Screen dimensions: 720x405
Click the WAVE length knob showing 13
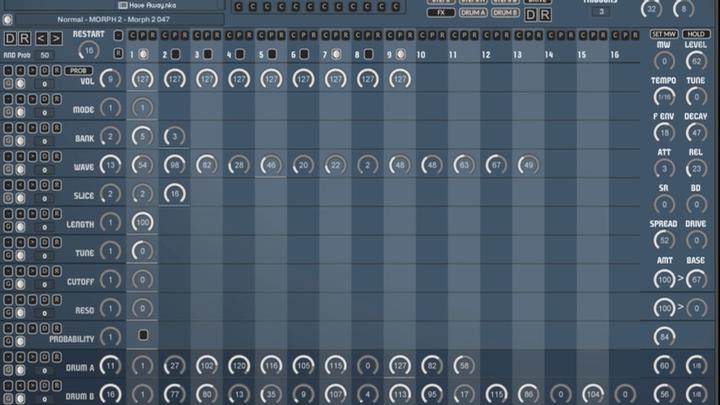pos(110,165)
